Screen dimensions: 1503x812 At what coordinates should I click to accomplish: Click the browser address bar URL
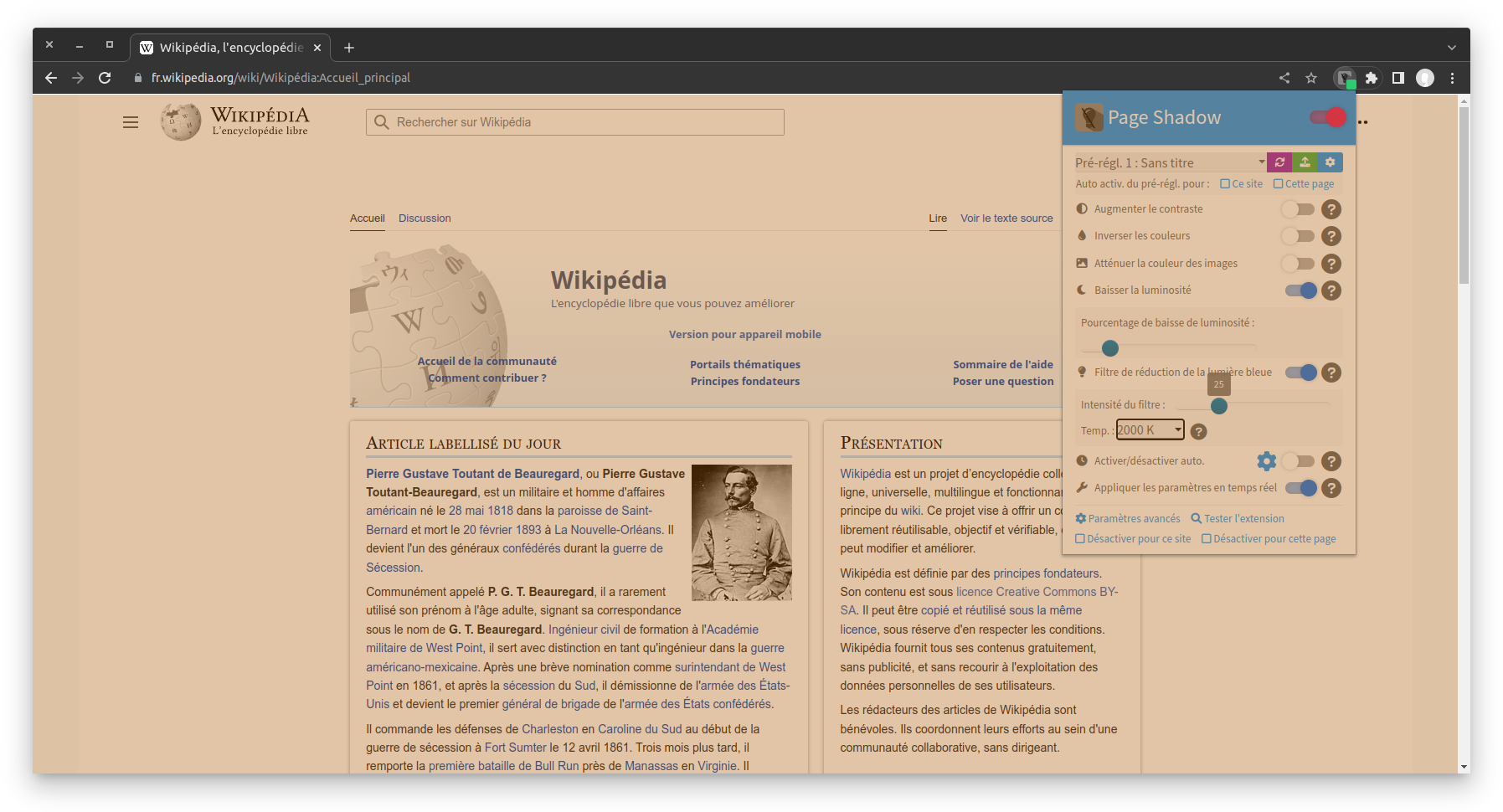coord(281,78)
